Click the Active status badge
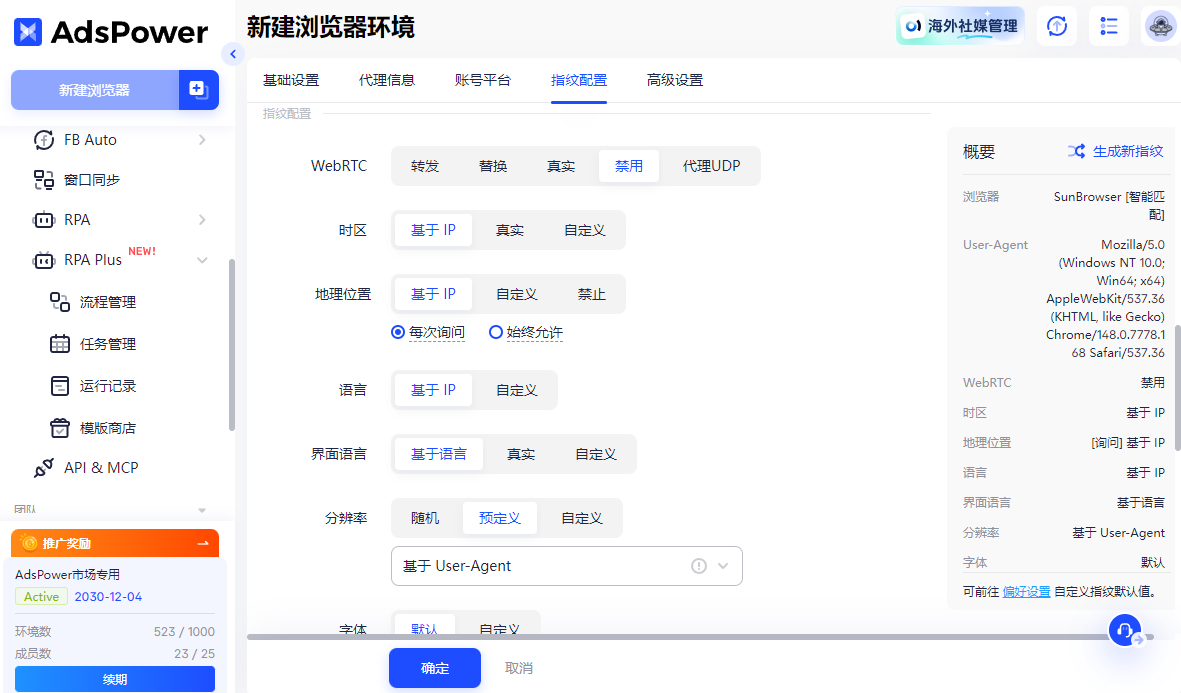This screenshot has height=693, width=1181. 41,597
